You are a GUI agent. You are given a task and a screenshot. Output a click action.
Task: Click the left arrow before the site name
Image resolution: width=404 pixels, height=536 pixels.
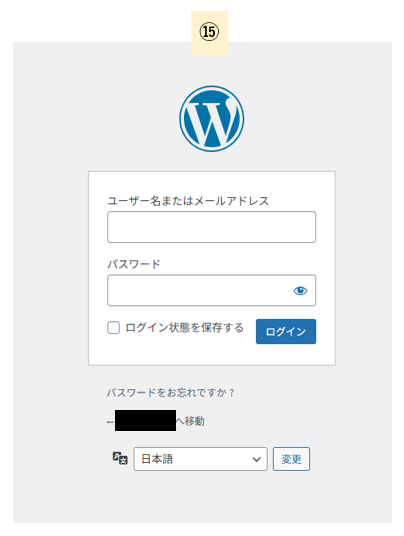coord(110,422)
